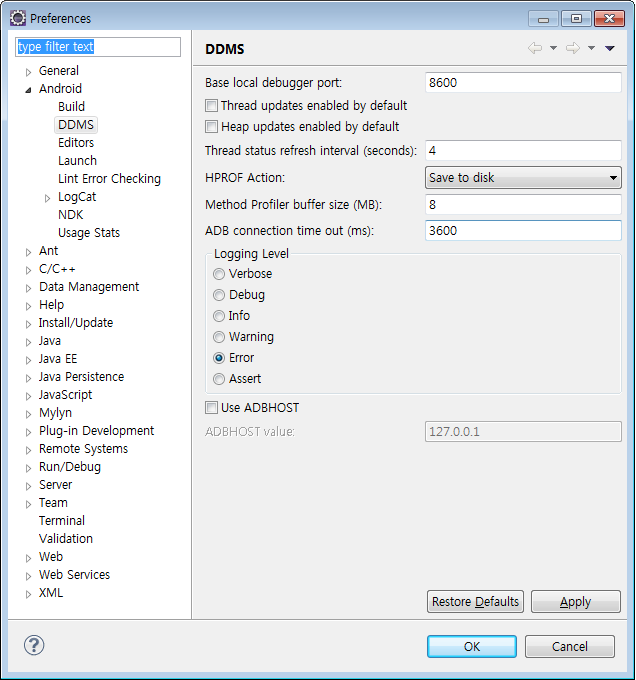Viewport: 636px width, 680px height.
Task: Click the Cancel button
Action: pos(570,647)
